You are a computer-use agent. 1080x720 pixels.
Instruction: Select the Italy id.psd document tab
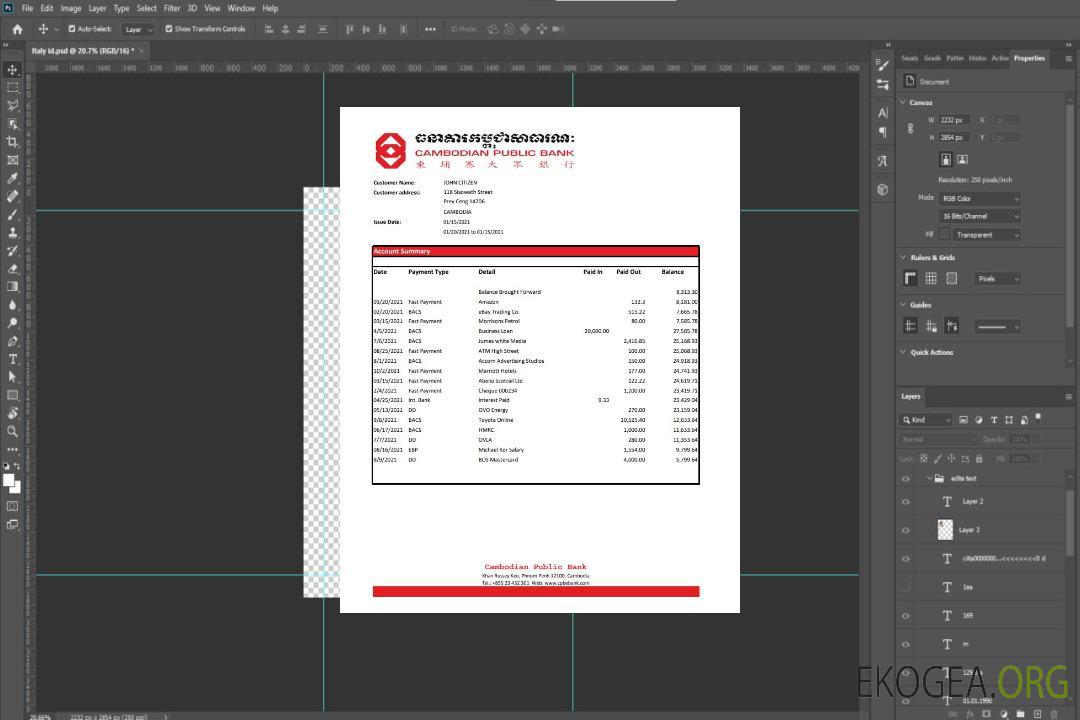click(x=83, y=51)
